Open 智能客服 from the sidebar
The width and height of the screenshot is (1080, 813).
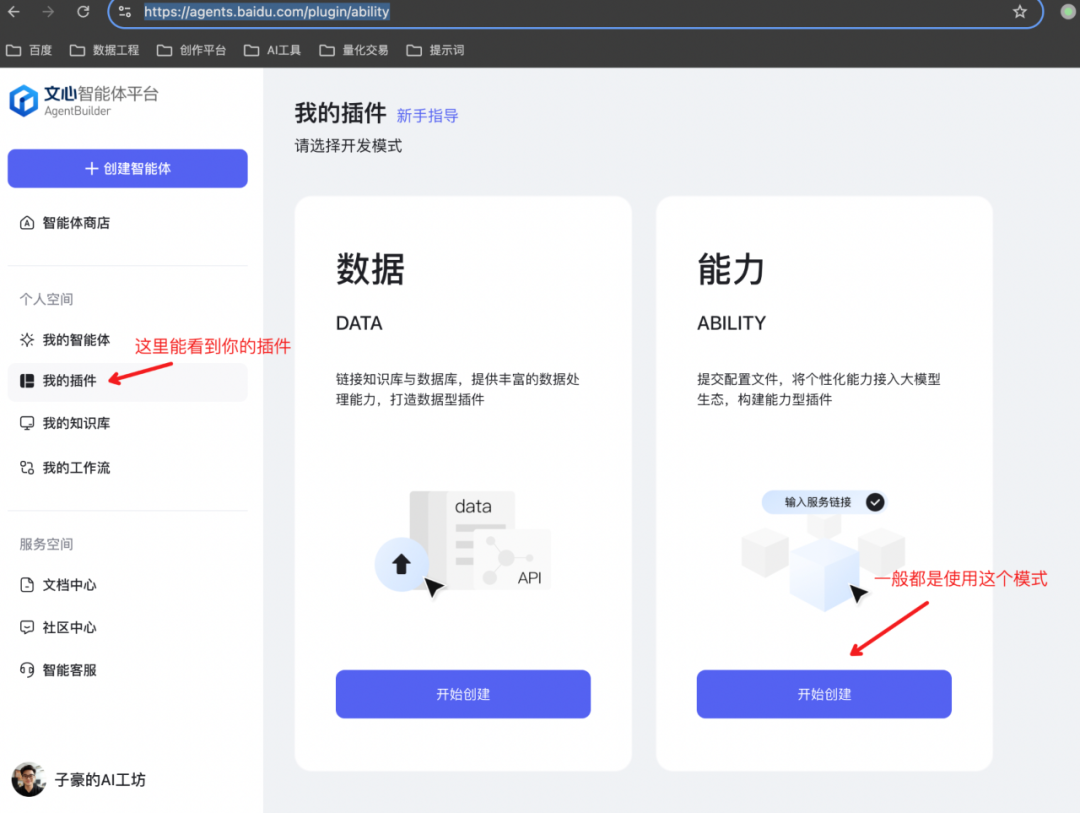pos(70,670)
